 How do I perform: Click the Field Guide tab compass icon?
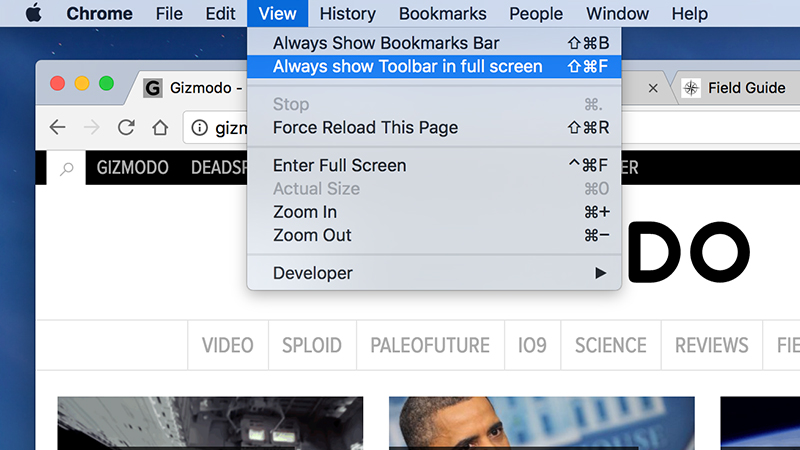691,88
